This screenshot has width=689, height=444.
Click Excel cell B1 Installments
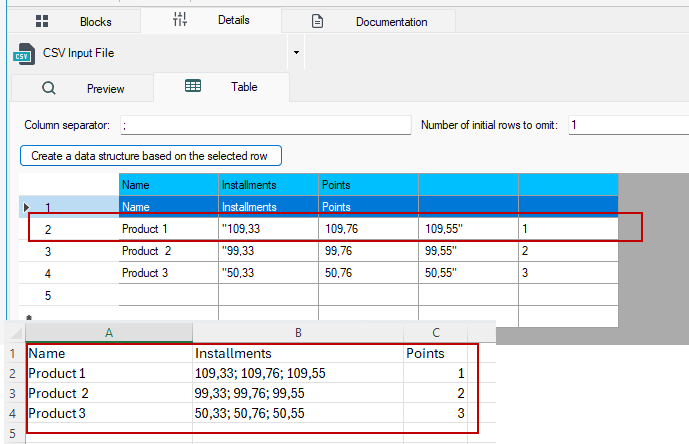(x=298, y=353)
